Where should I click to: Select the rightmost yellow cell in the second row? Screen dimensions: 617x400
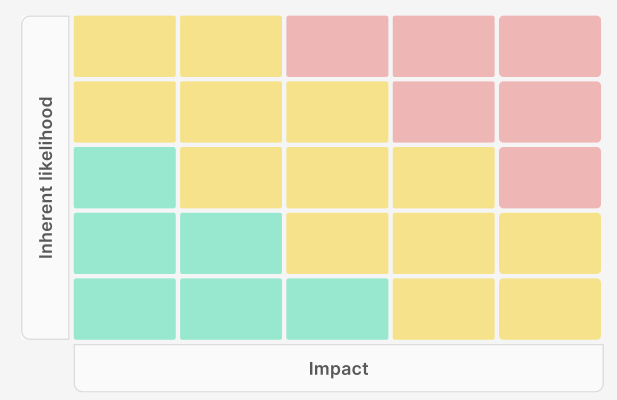click(x=337, y=112)
